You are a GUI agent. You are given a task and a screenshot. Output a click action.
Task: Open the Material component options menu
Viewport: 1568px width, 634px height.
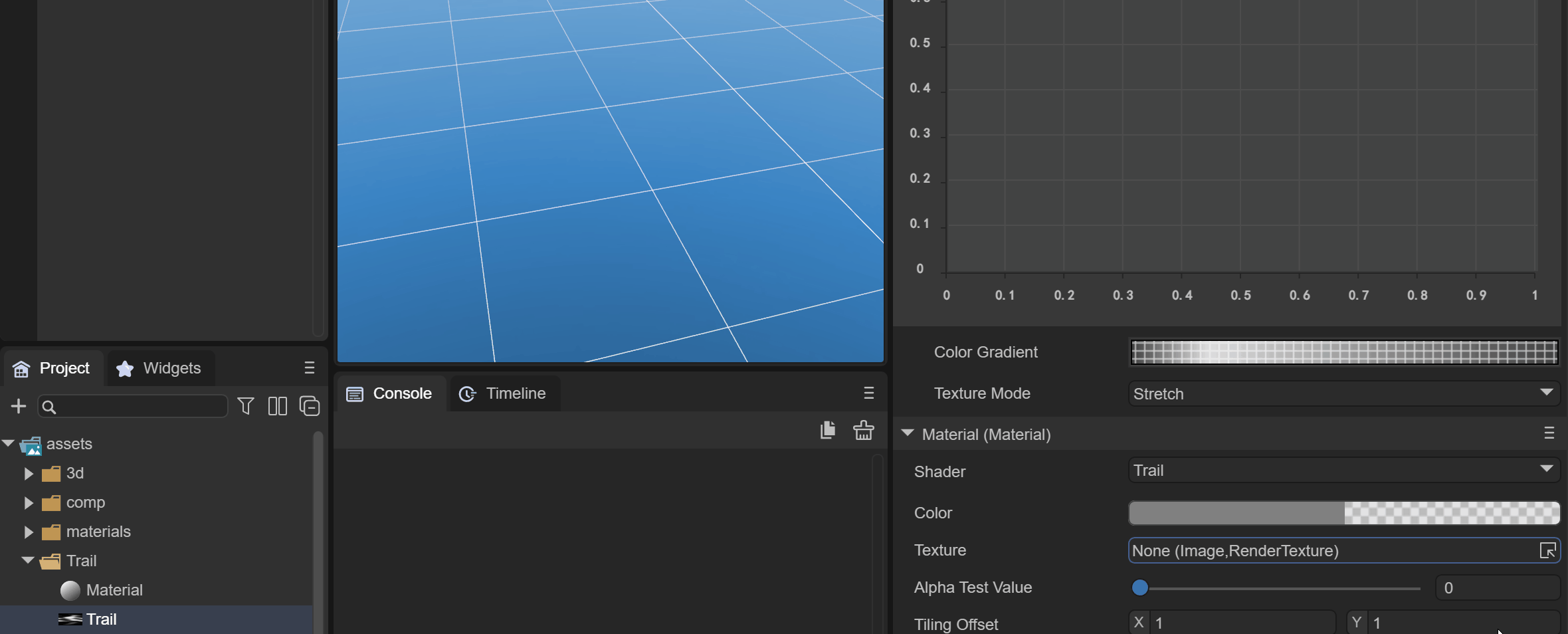[x=1549, y=434]
